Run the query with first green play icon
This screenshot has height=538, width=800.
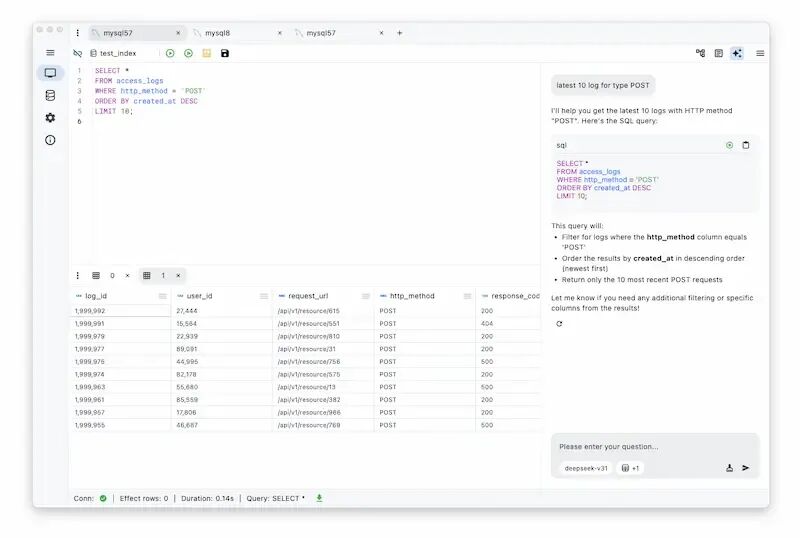coord(170,53)
